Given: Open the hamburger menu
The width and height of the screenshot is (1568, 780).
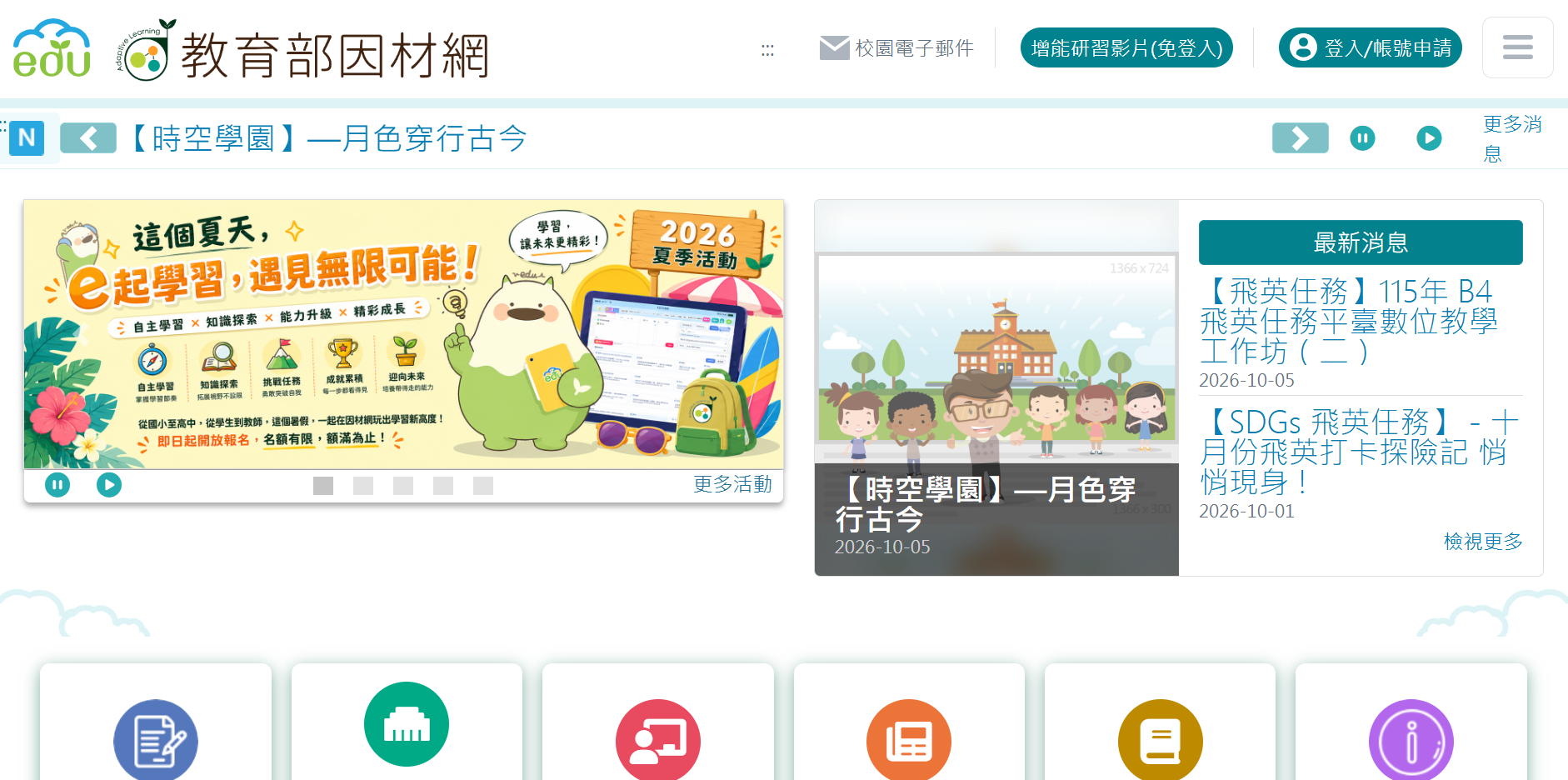Looking at the screenshot, I should click(1517, 47).
